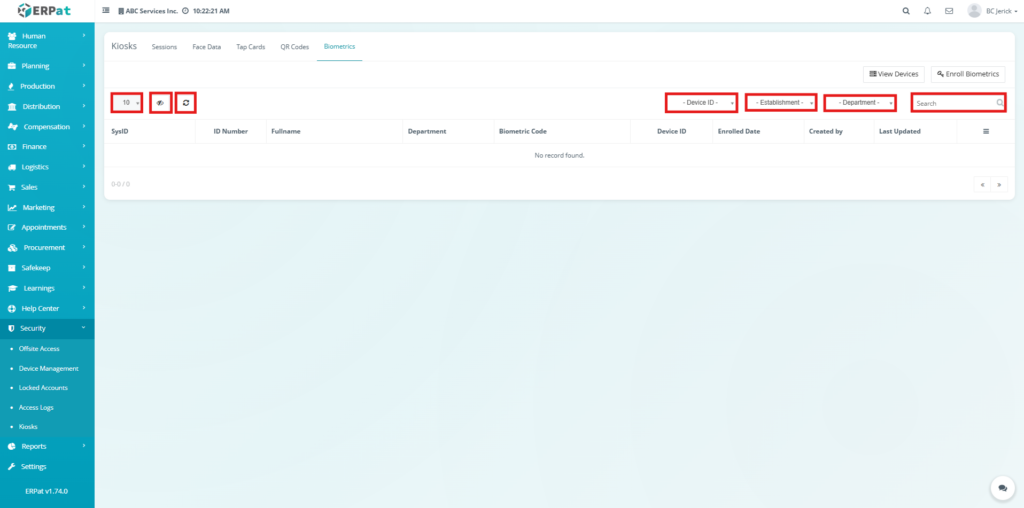Change the rows-per-page dropdown showing 10

(127, 103)
